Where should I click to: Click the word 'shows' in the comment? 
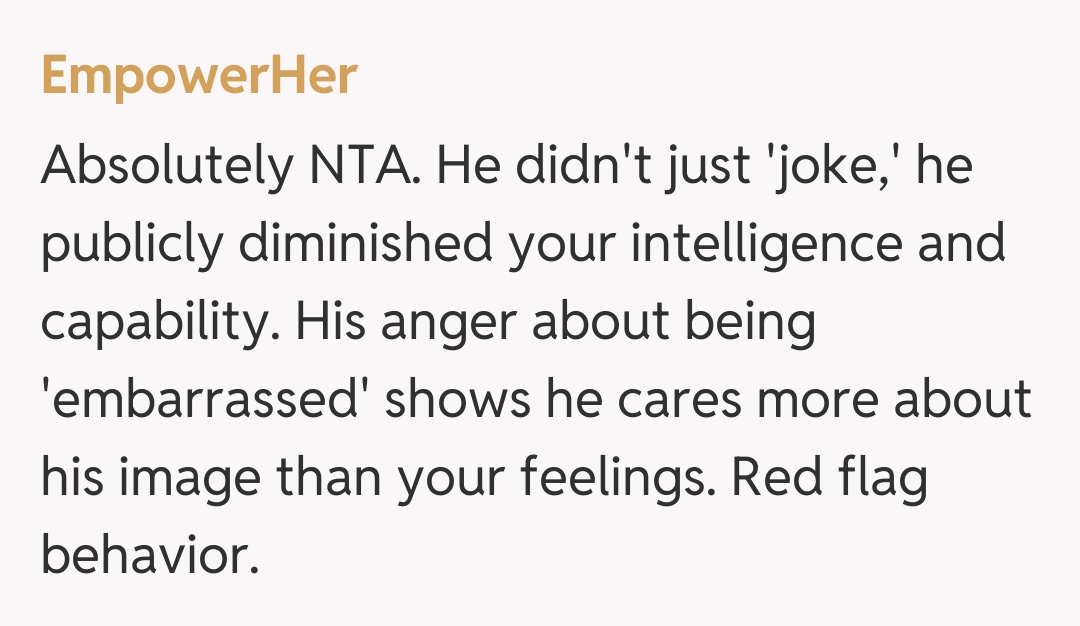456,401
